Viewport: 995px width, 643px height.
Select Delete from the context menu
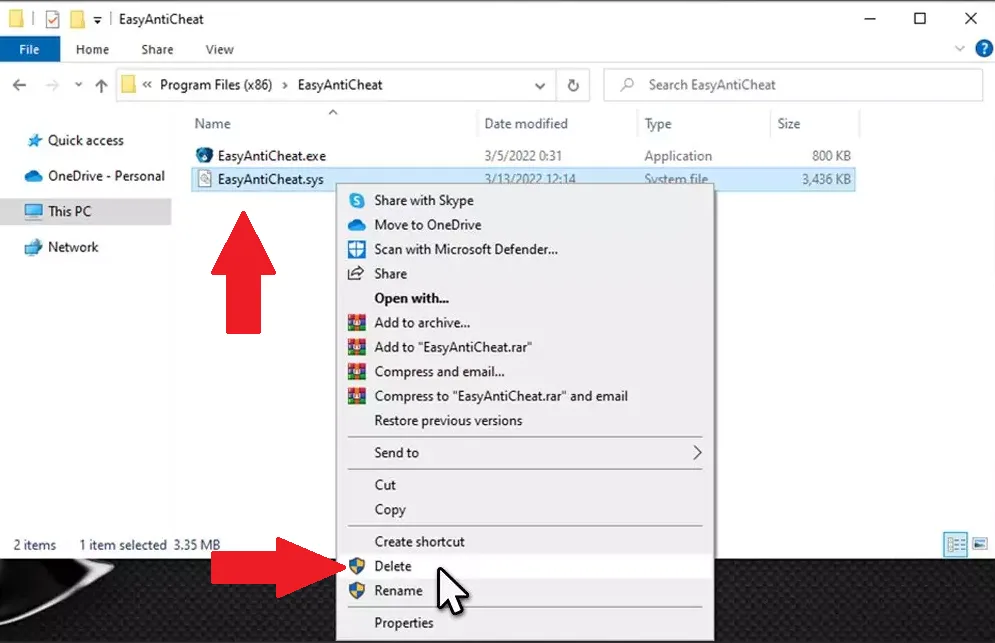tap(392, 566)
